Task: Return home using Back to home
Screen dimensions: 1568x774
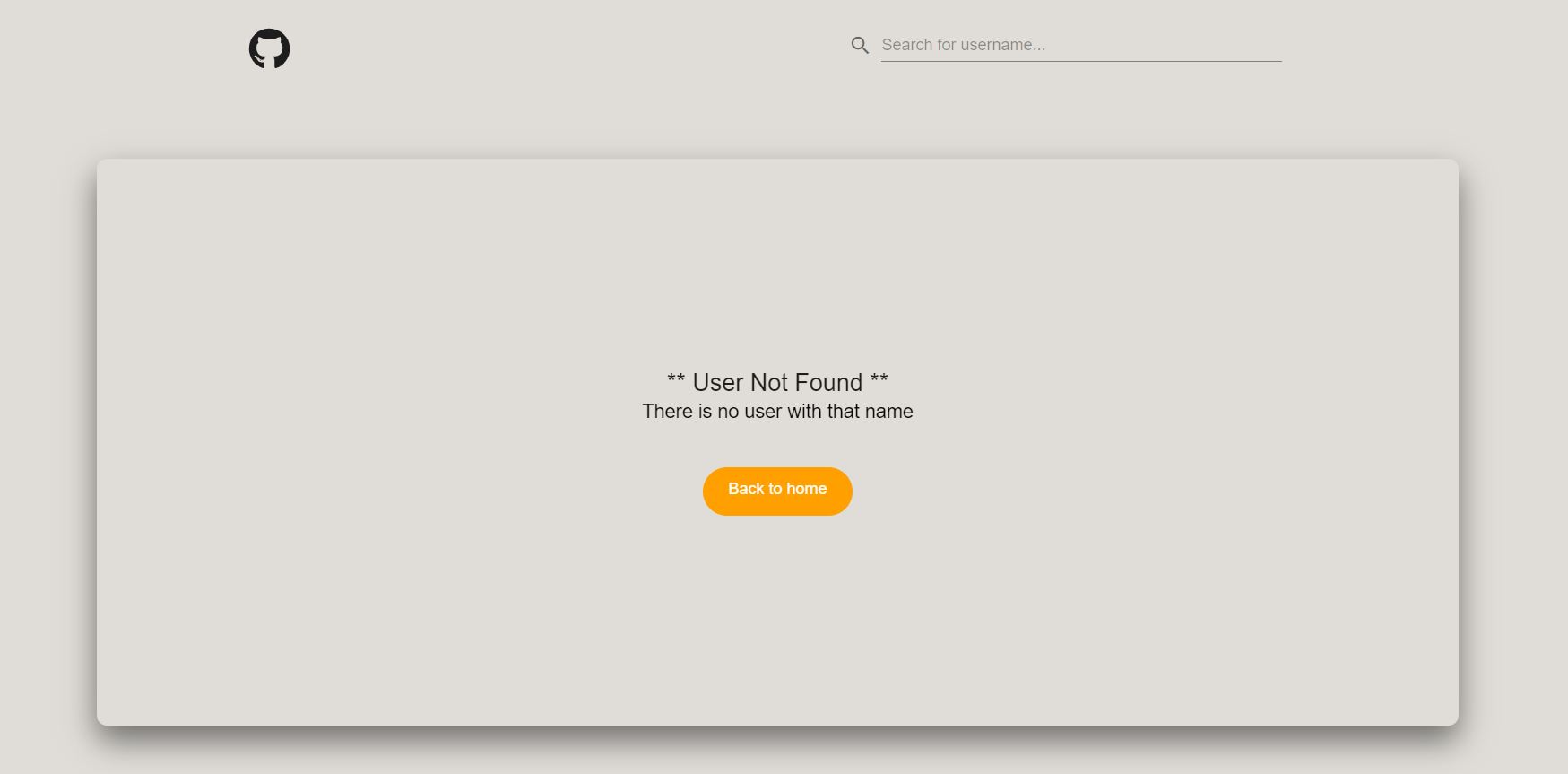Action: point(777,491)
